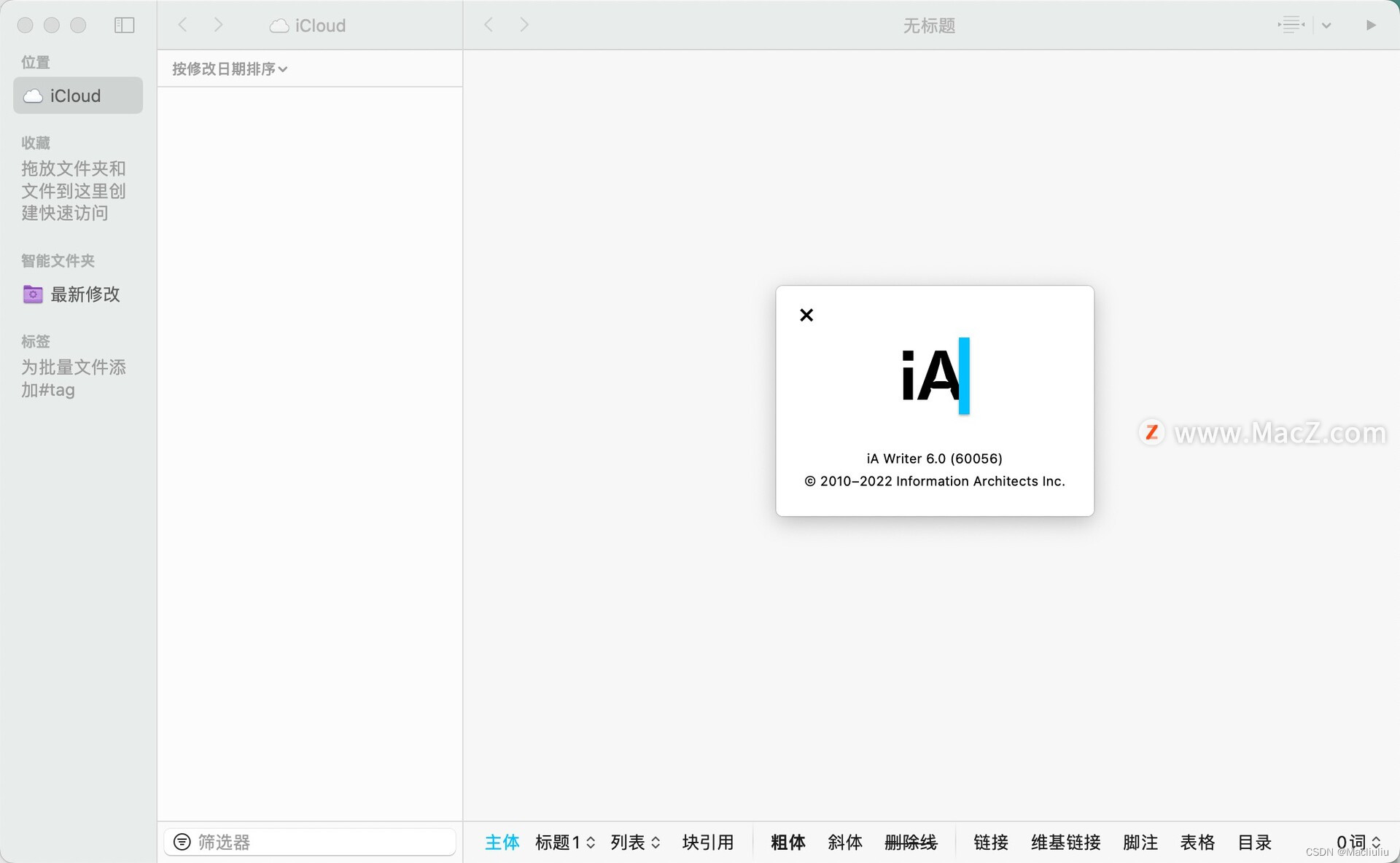1400x863 pixels.
Task: Click the yellow minimize window button
Action: [x=52, y=26]
